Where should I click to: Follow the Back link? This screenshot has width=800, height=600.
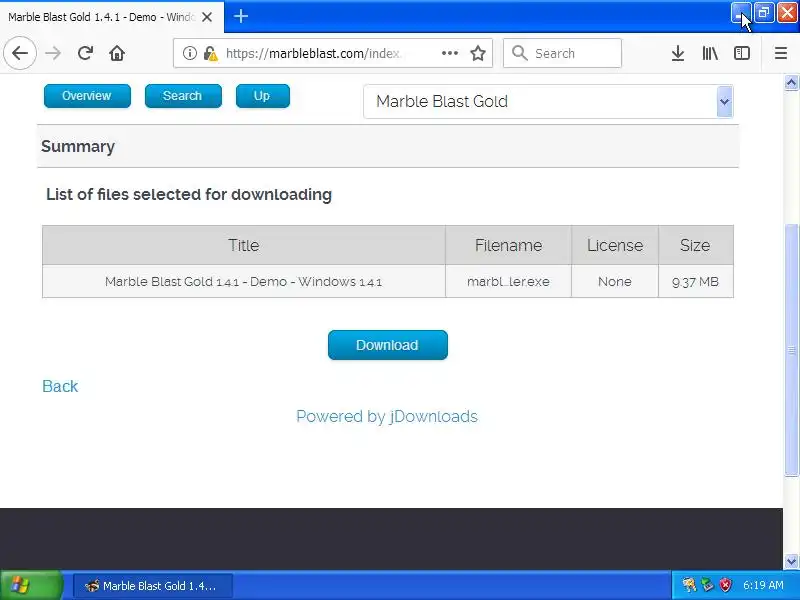(60, 386)
